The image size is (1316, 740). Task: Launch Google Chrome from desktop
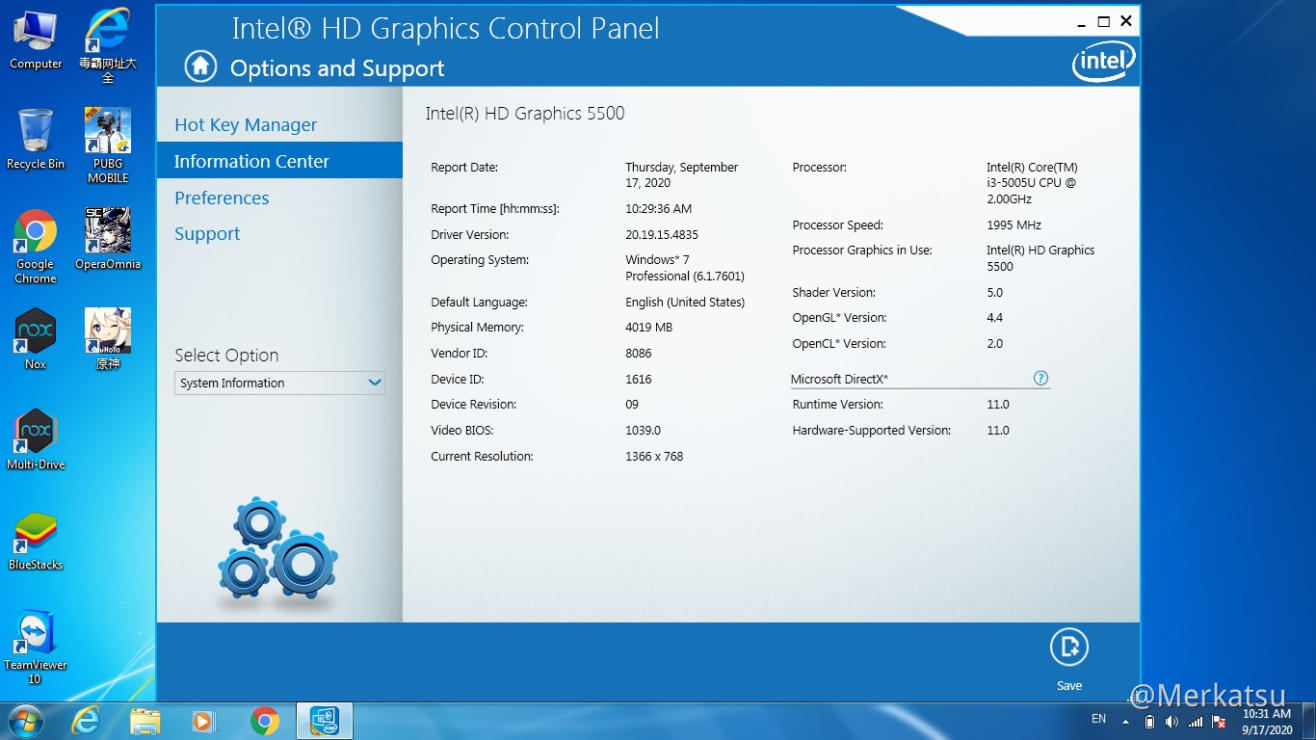(x=35, y=246)
